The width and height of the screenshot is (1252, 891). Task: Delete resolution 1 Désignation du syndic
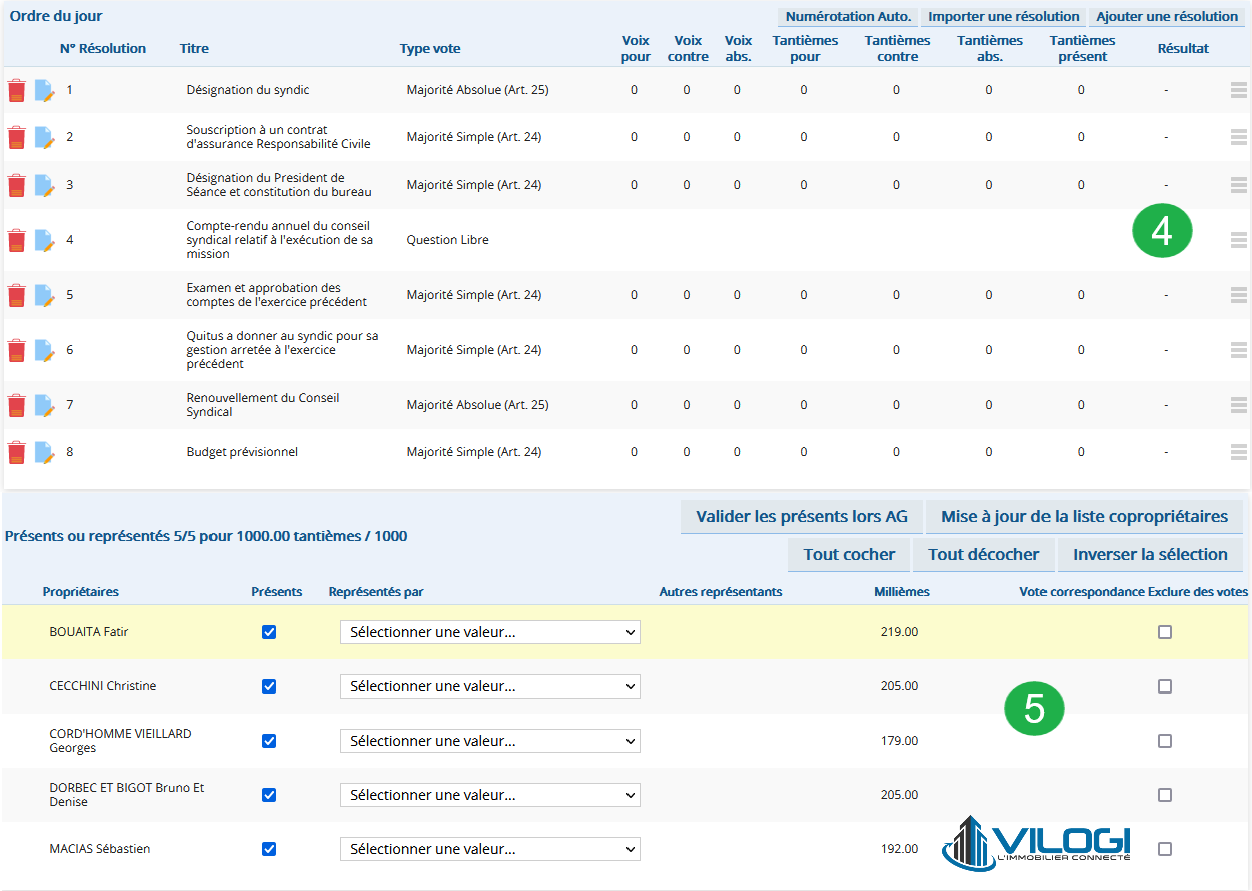17,90
